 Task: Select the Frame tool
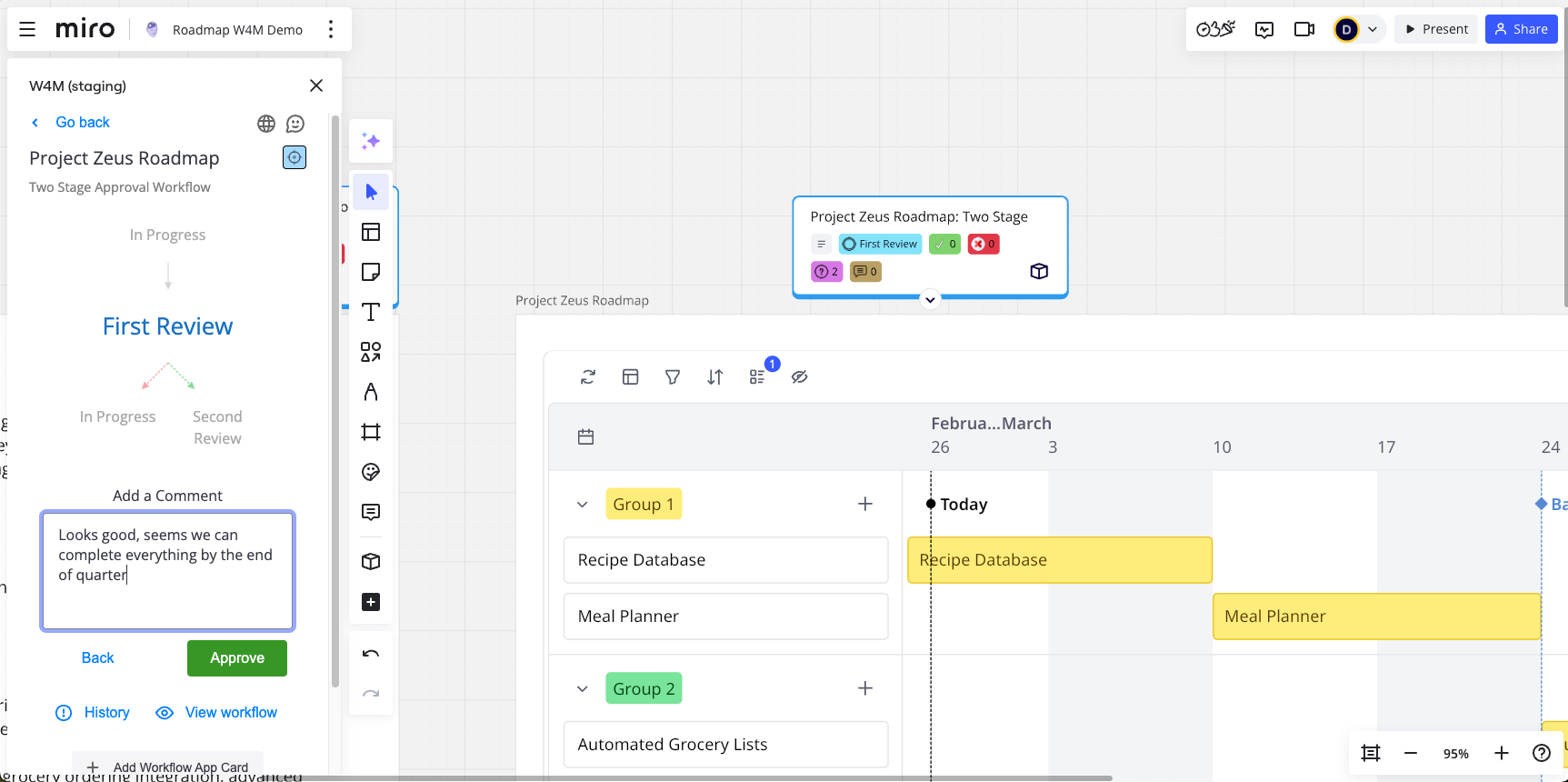371,432
